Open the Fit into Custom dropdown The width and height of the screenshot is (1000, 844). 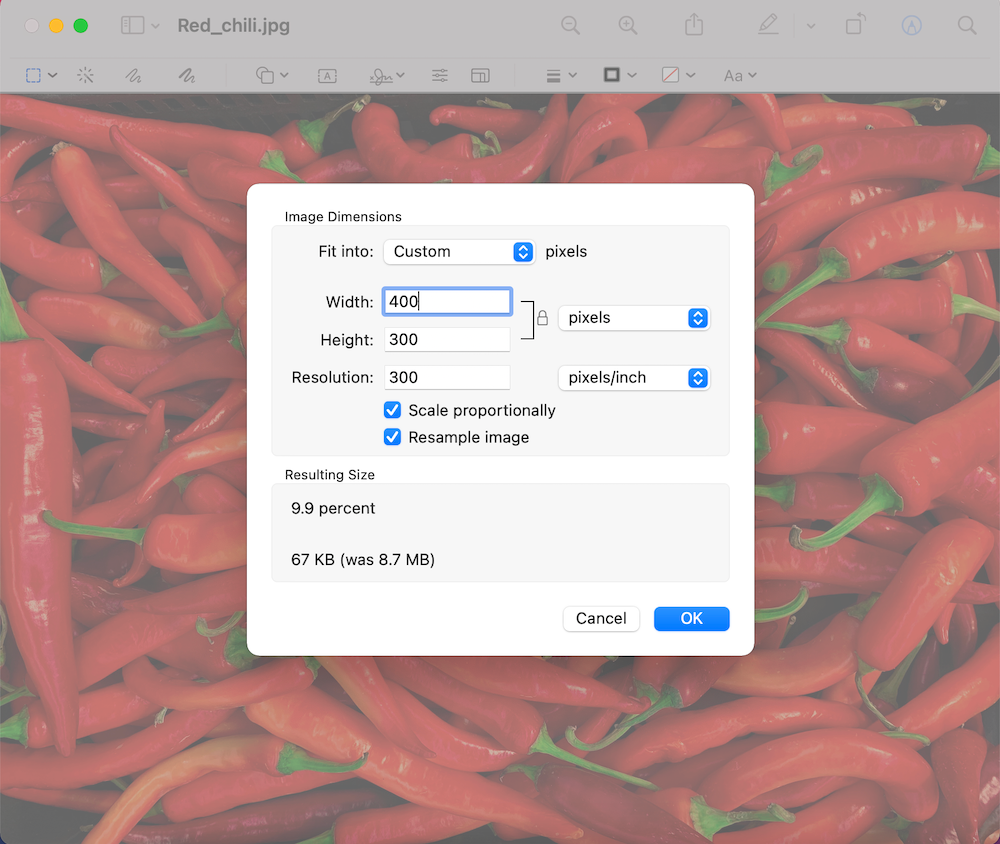pyautogui.click(x=459, y=251)
